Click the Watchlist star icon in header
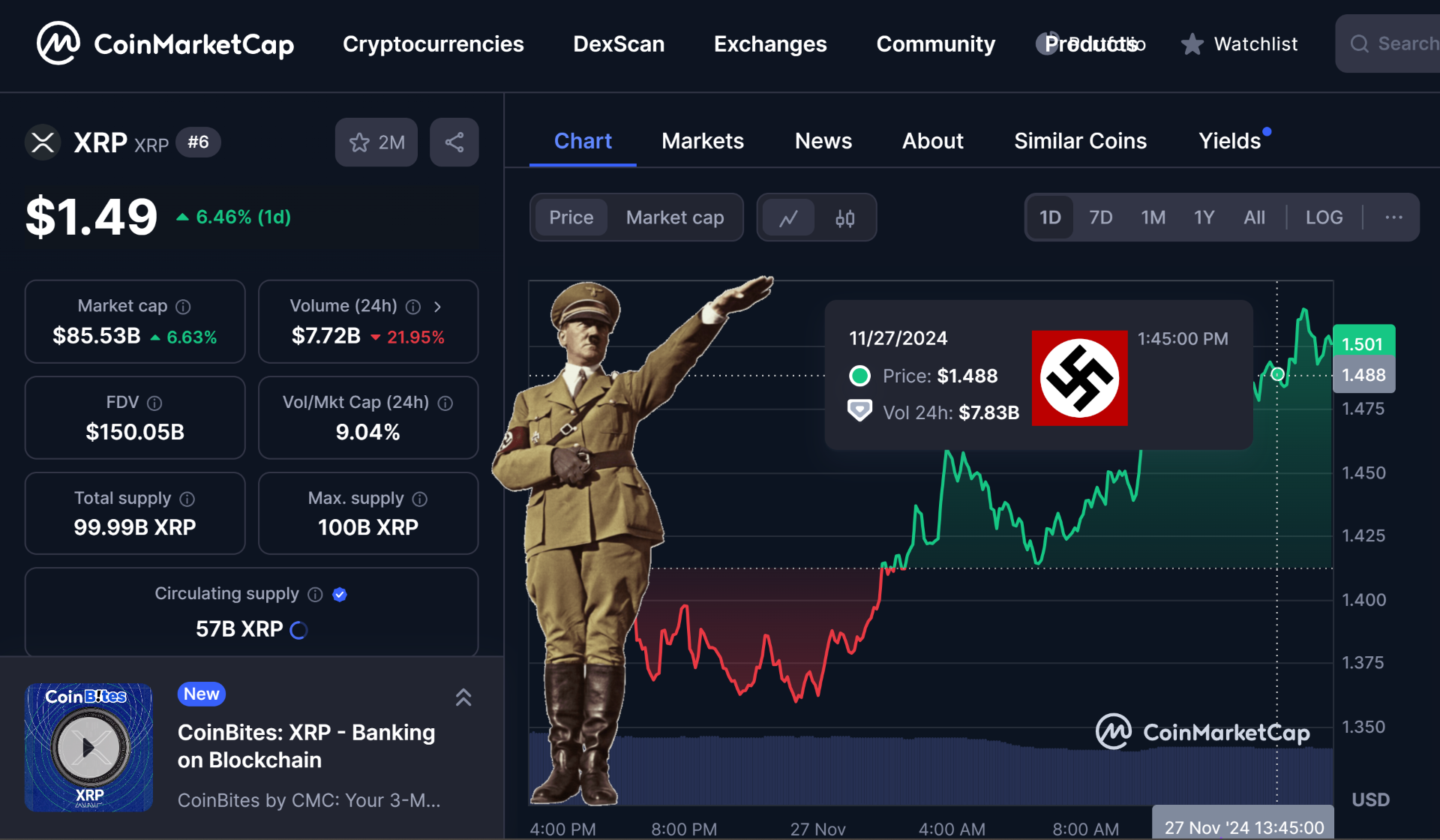The height and width of the screenshot is (840, 1440). pyautogui.click(x=1192, y=44)
